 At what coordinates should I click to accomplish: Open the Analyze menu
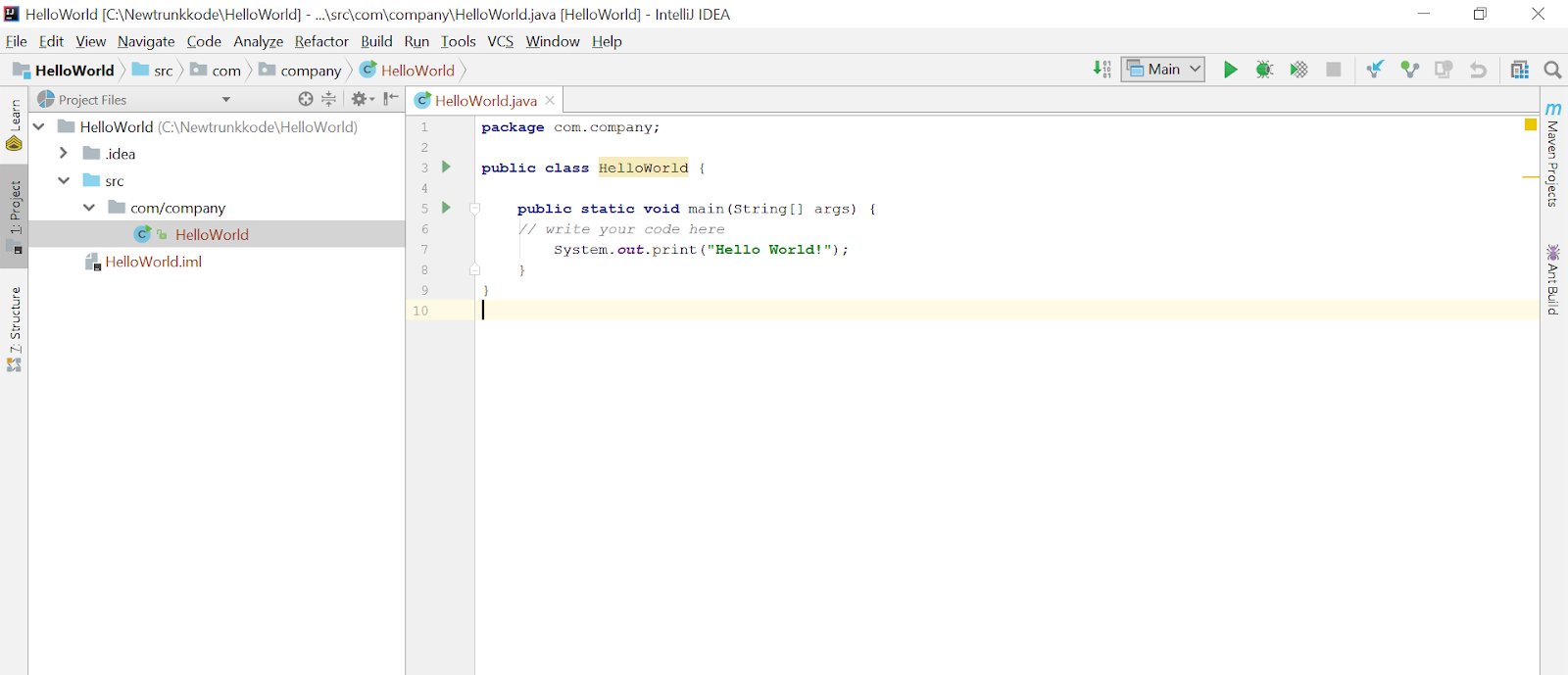coord(258,41)
